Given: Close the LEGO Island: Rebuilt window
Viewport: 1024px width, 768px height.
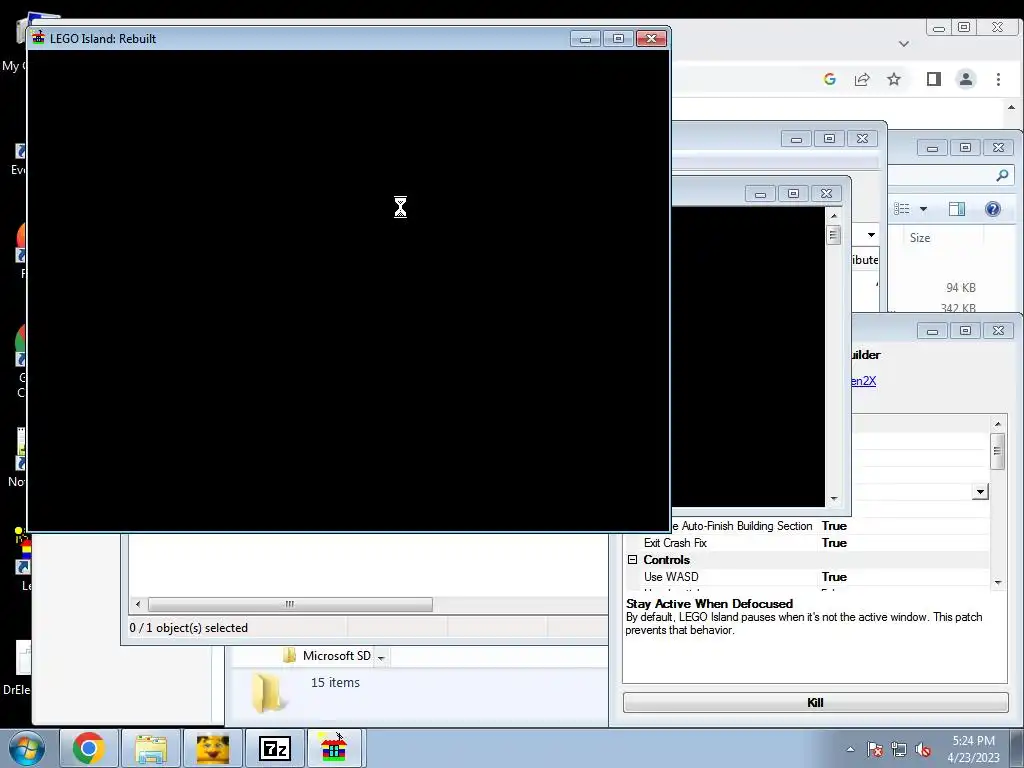Looking at the screenshot, I should (x=651, y=39).
